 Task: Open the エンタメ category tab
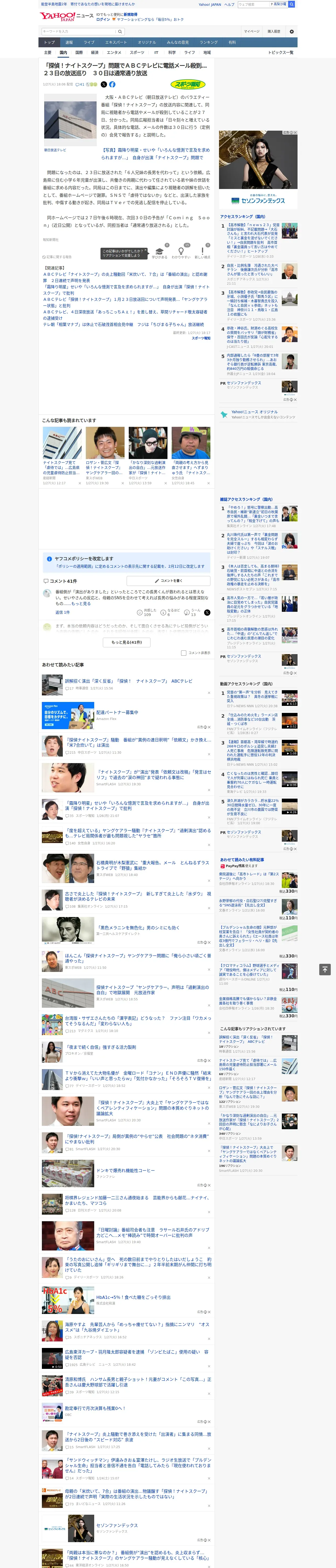pos(114,53)
